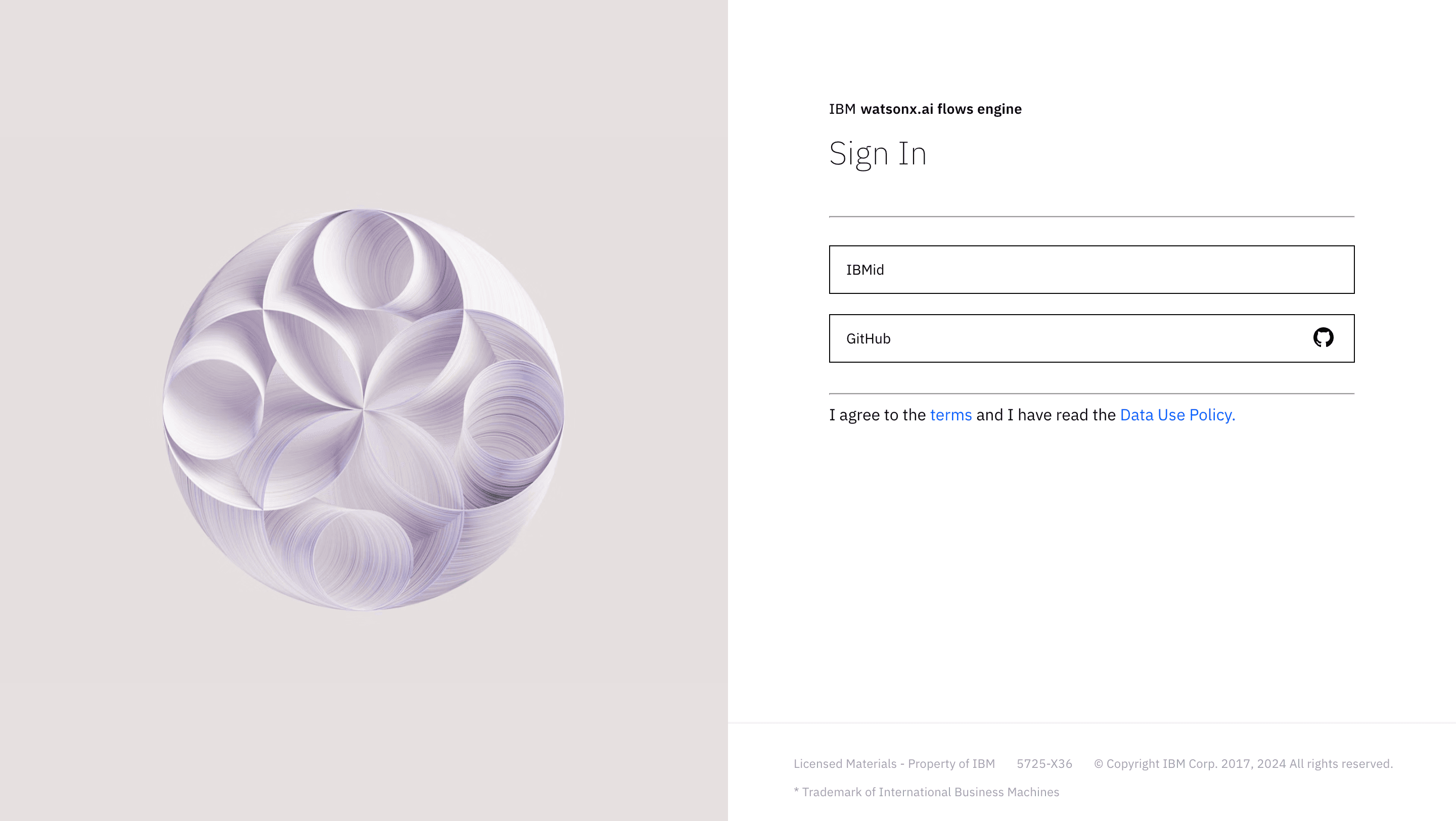The width and height of the screenshot is (1456, 821).
Task: Click the Licensed Materials property text
Action: (x=894, y=763)
